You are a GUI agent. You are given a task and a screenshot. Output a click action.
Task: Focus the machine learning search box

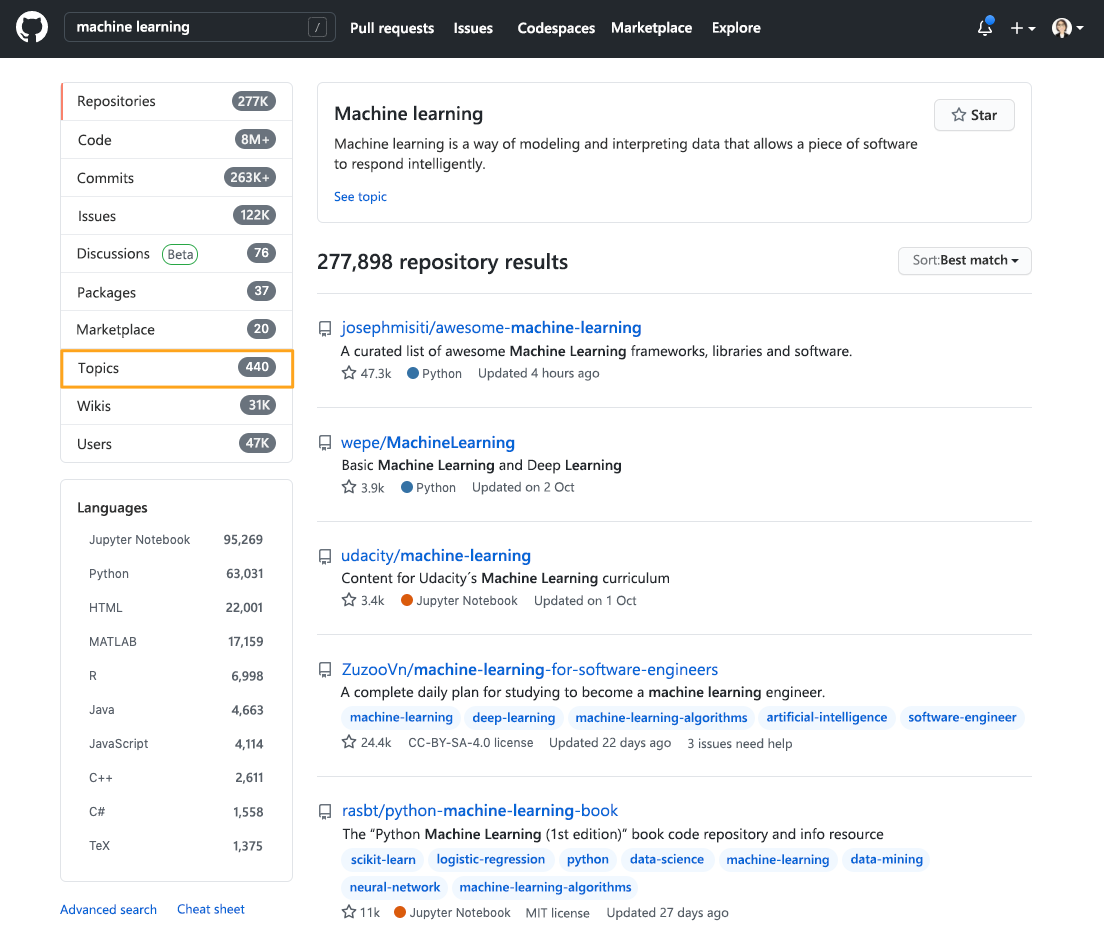click(199, 27)
